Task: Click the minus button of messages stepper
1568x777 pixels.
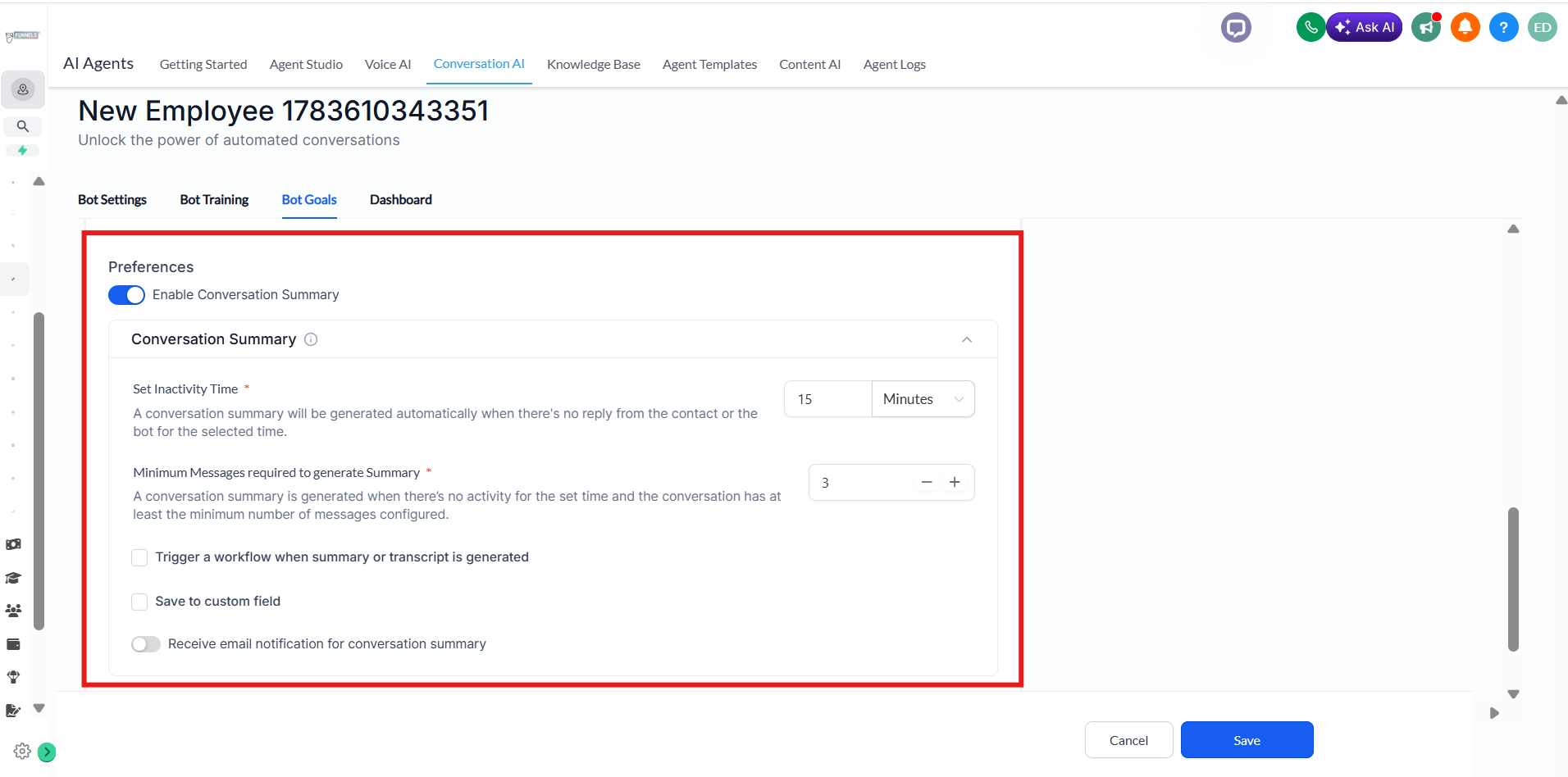Action: [x=927, y=483]
